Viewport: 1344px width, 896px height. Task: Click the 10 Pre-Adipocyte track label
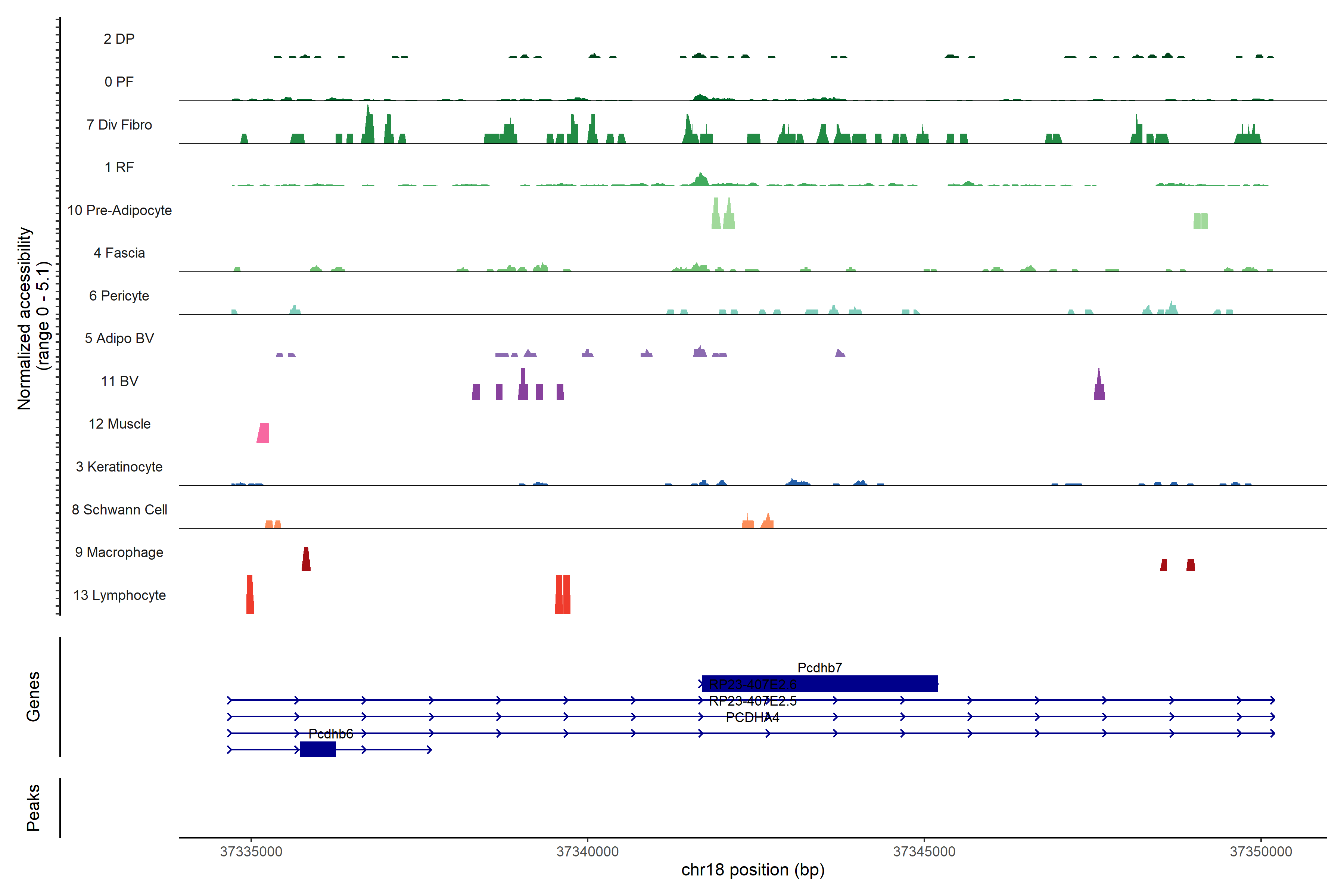tap(119, 210)
